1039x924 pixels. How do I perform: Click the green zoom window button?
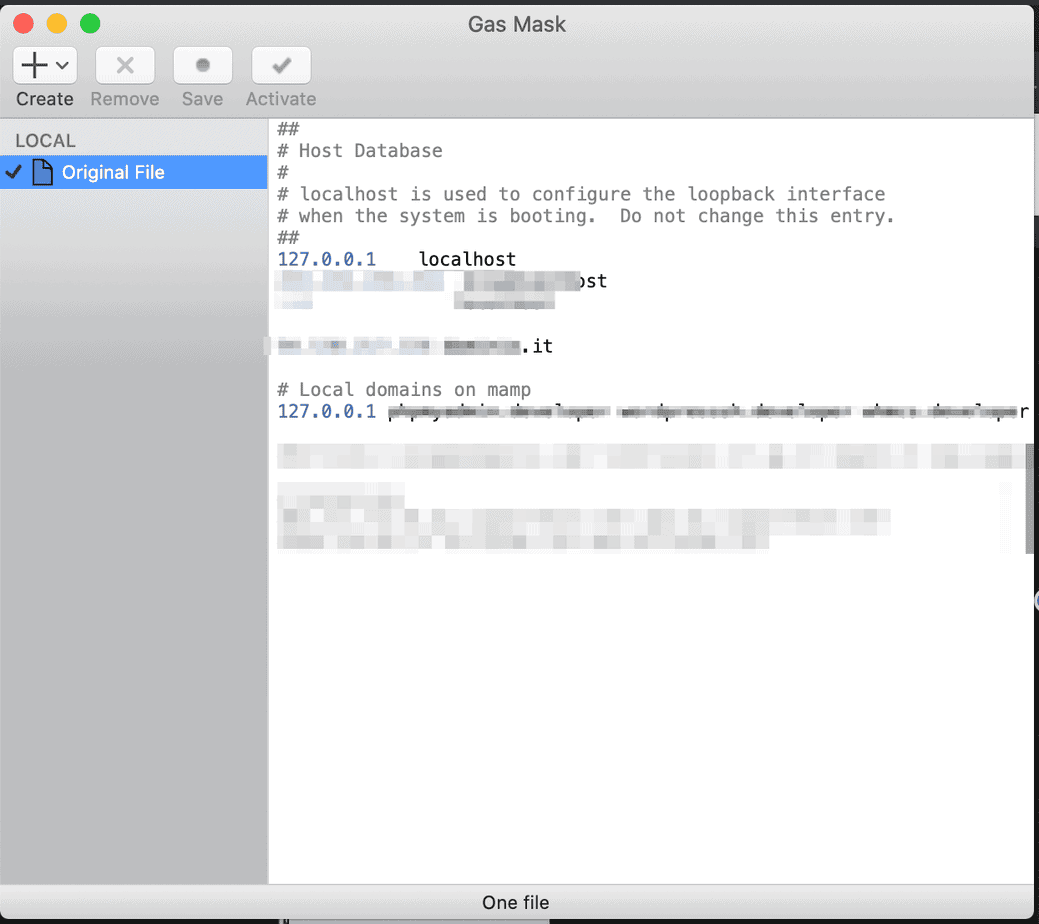coord(90,23)
